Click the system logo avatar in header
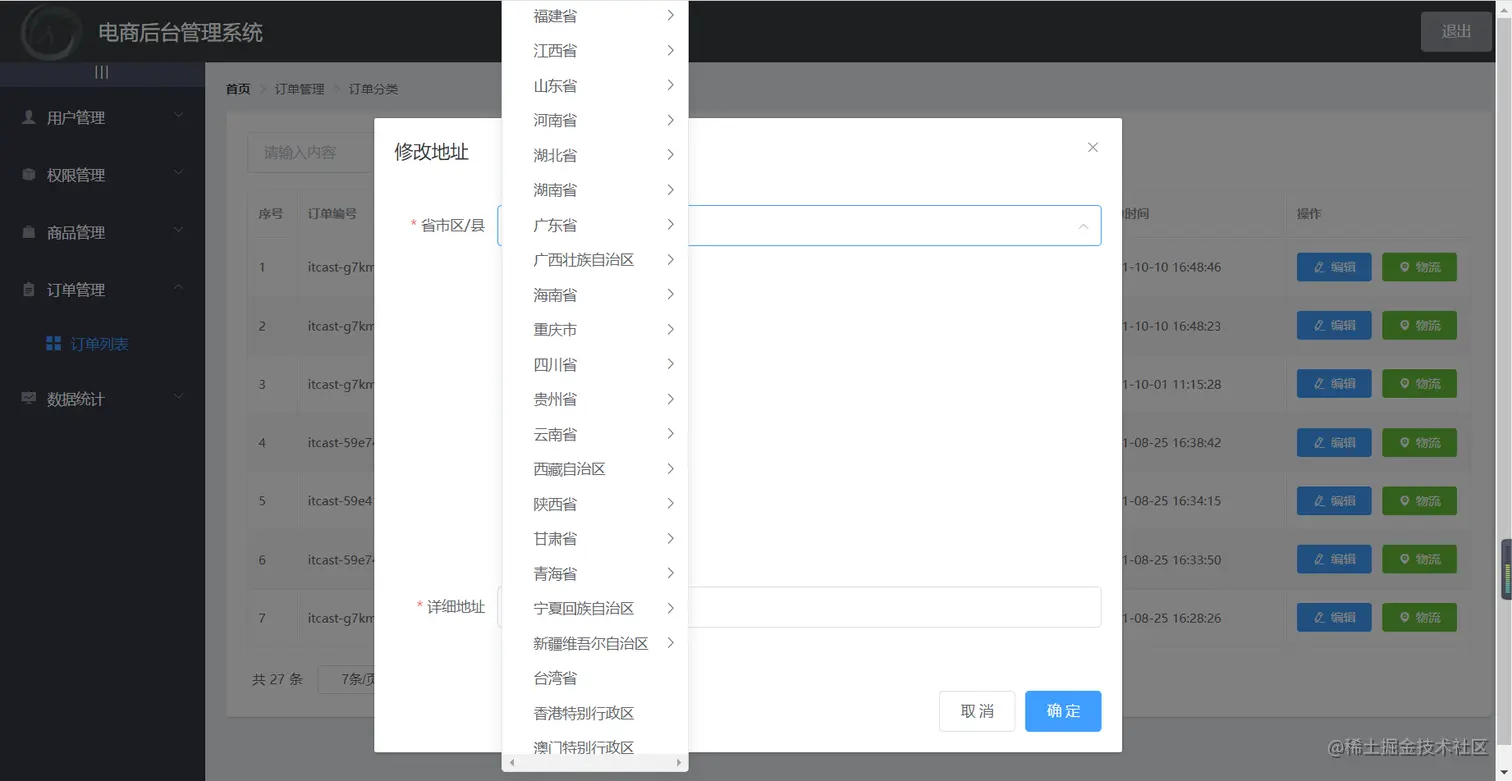The width and height of the screenshot is (1512, 781). 51,31
